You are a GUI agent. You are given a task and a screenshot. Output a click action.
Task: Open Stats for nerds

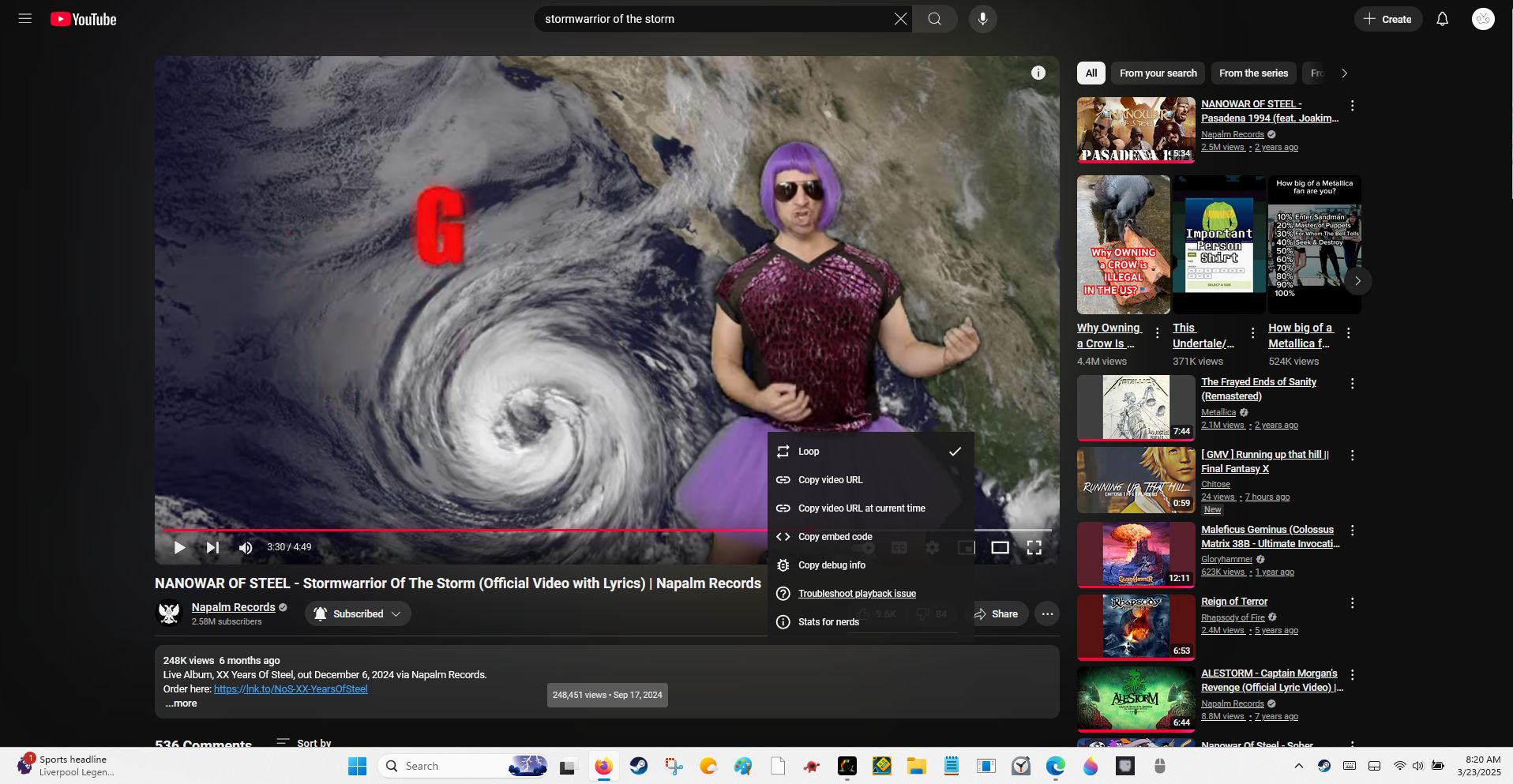[870, 622]
